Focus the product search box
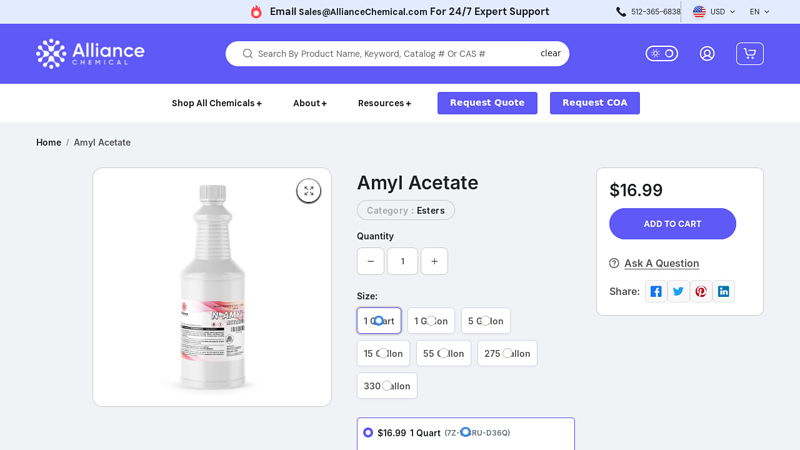Viewport: 800px width, 450px height. click(395, 54)
